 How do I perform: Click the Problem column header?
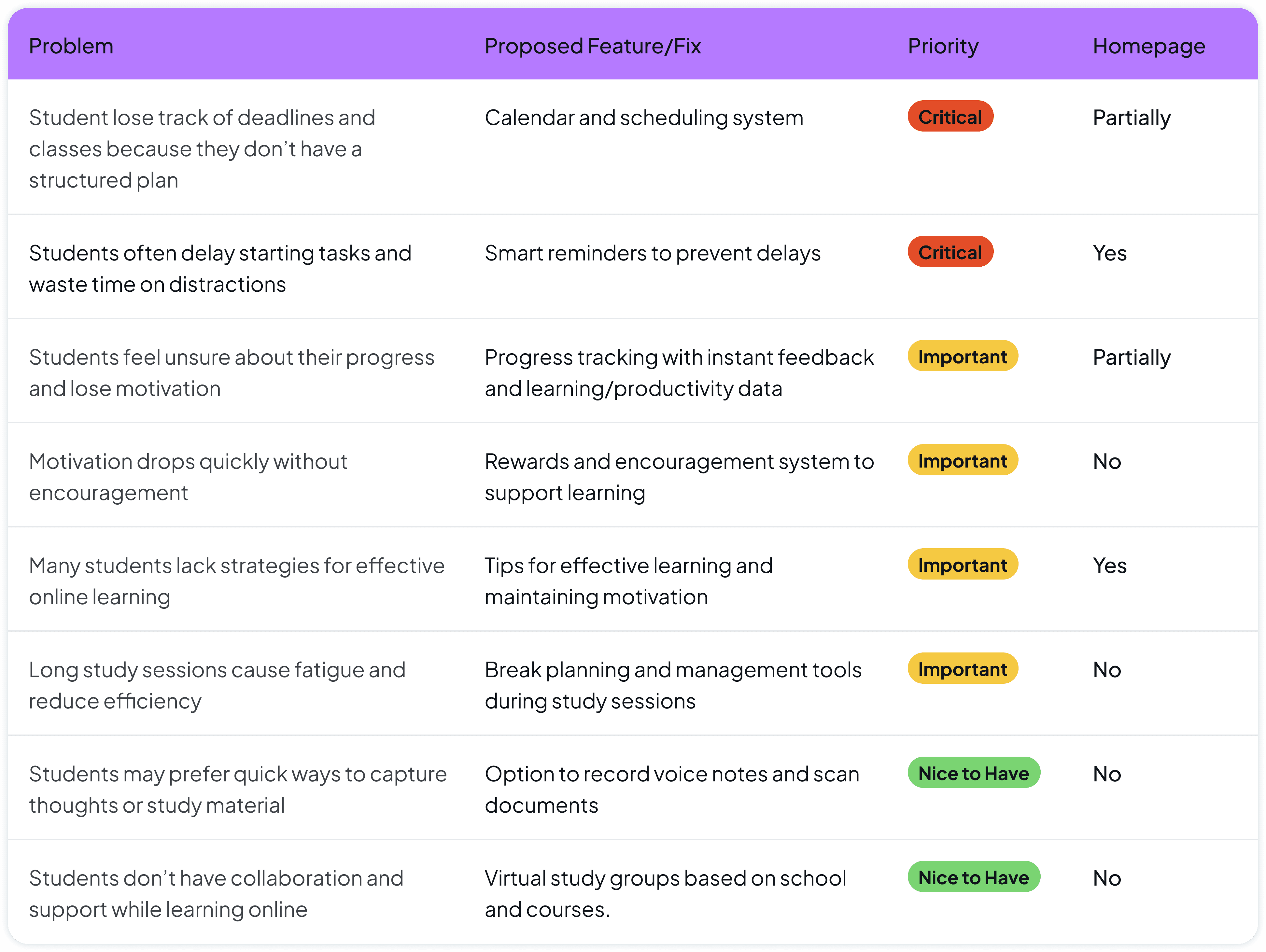71,46
